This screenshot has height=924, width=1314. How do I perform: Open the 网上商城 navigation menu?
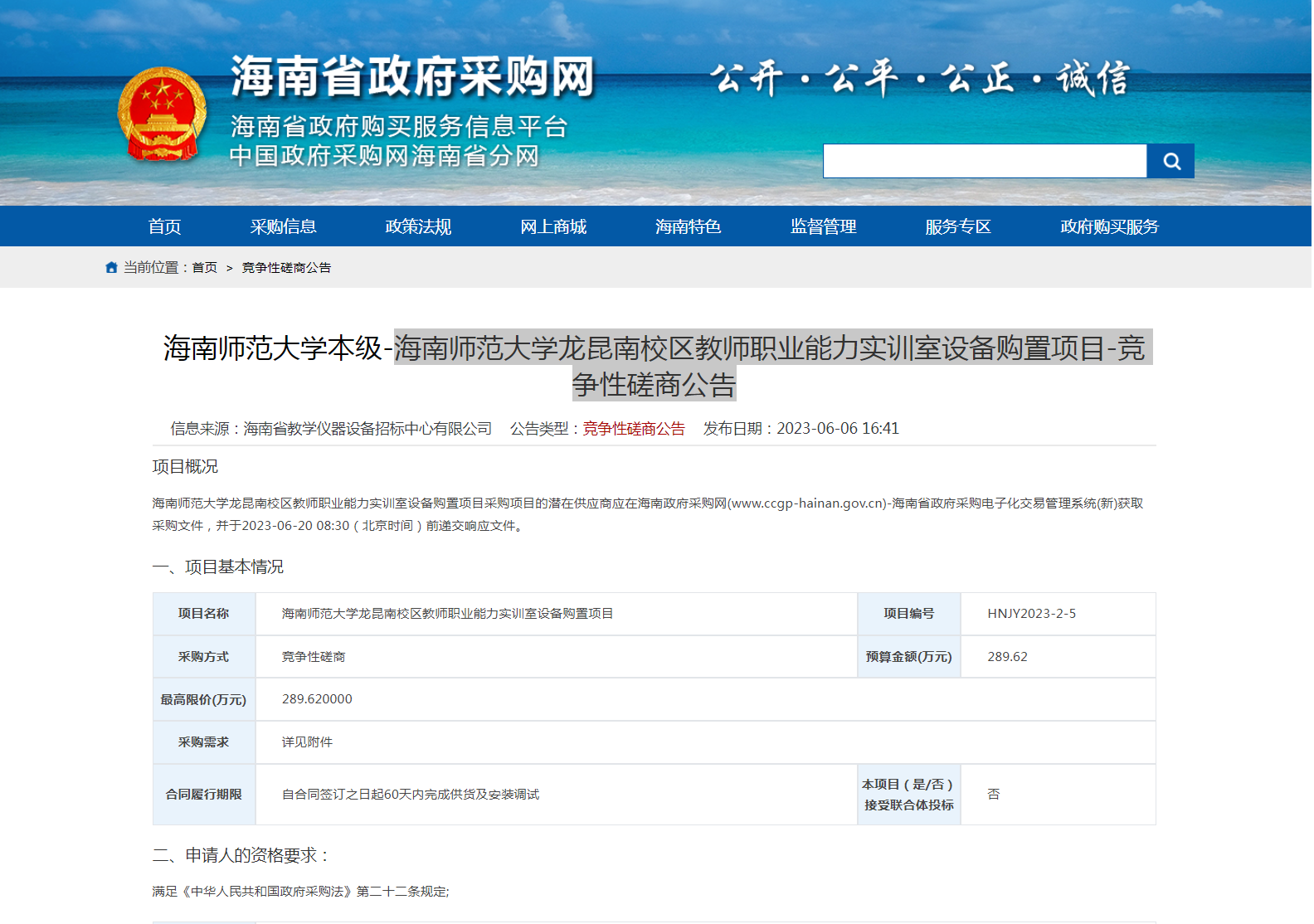pyautogui.click(x=553, y=226)
